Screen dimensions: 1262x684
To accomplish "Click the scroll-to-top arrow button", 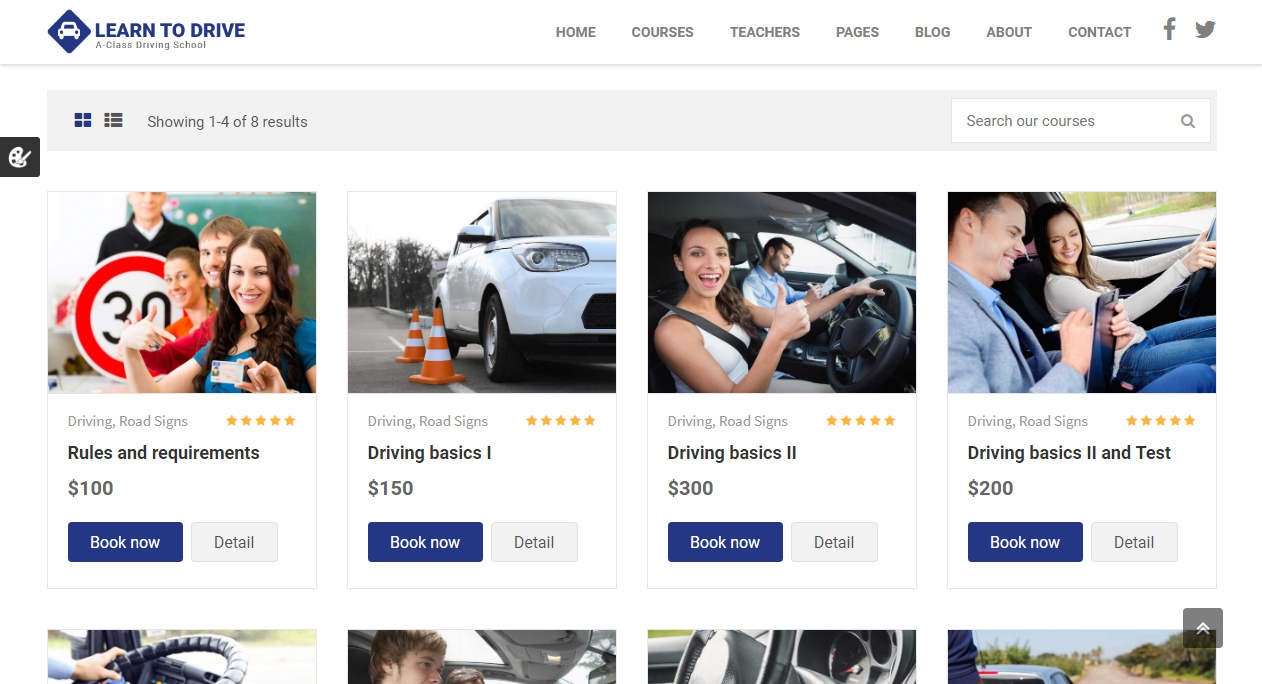I will pyautogui.click(x=1202, y=628).
